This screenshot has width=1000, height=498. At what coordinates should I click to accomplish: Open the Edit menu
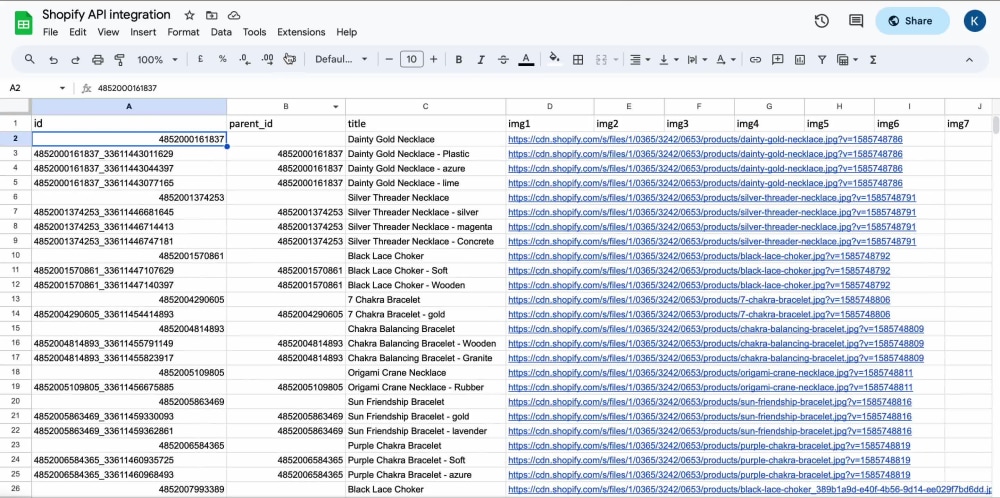78,32
